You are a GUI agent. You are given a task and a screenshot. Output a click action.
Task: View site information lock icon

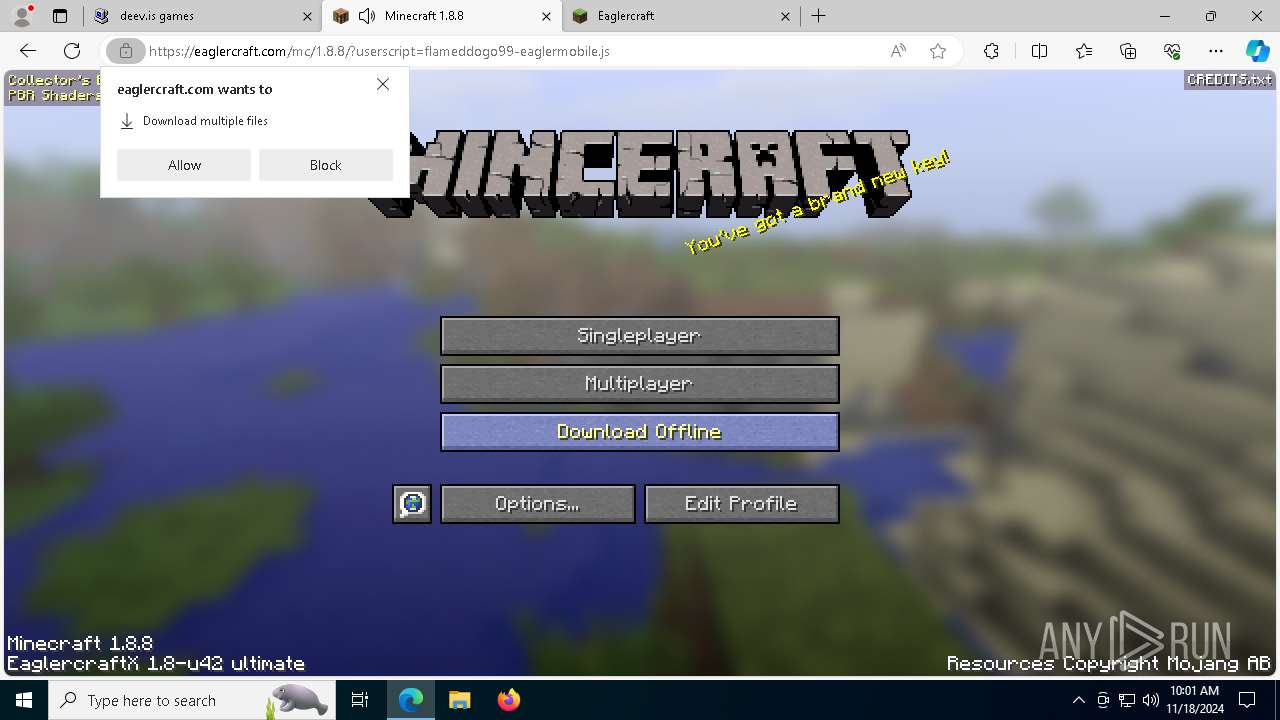(126, 51)
